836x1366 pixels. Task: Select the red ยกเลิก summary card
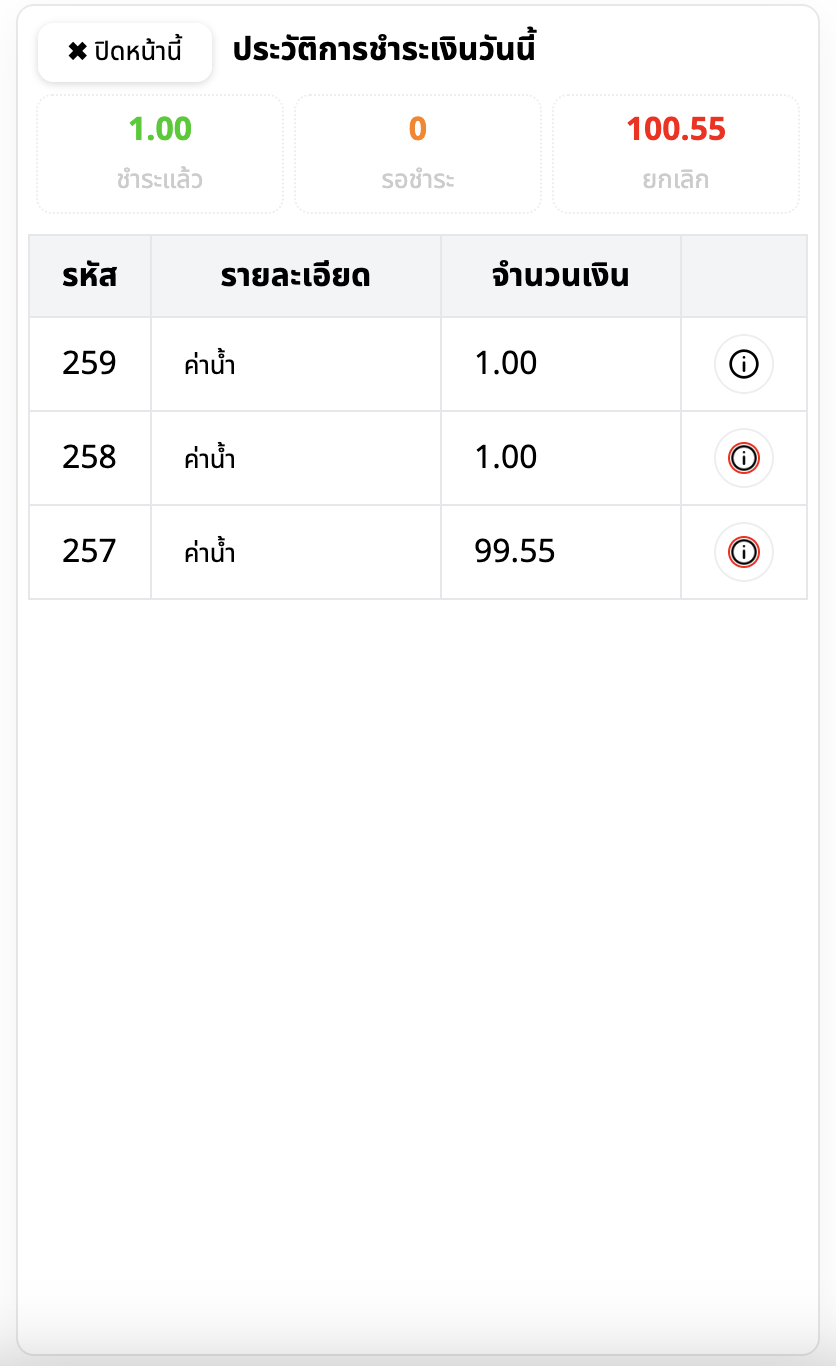[x=676, y=154]
